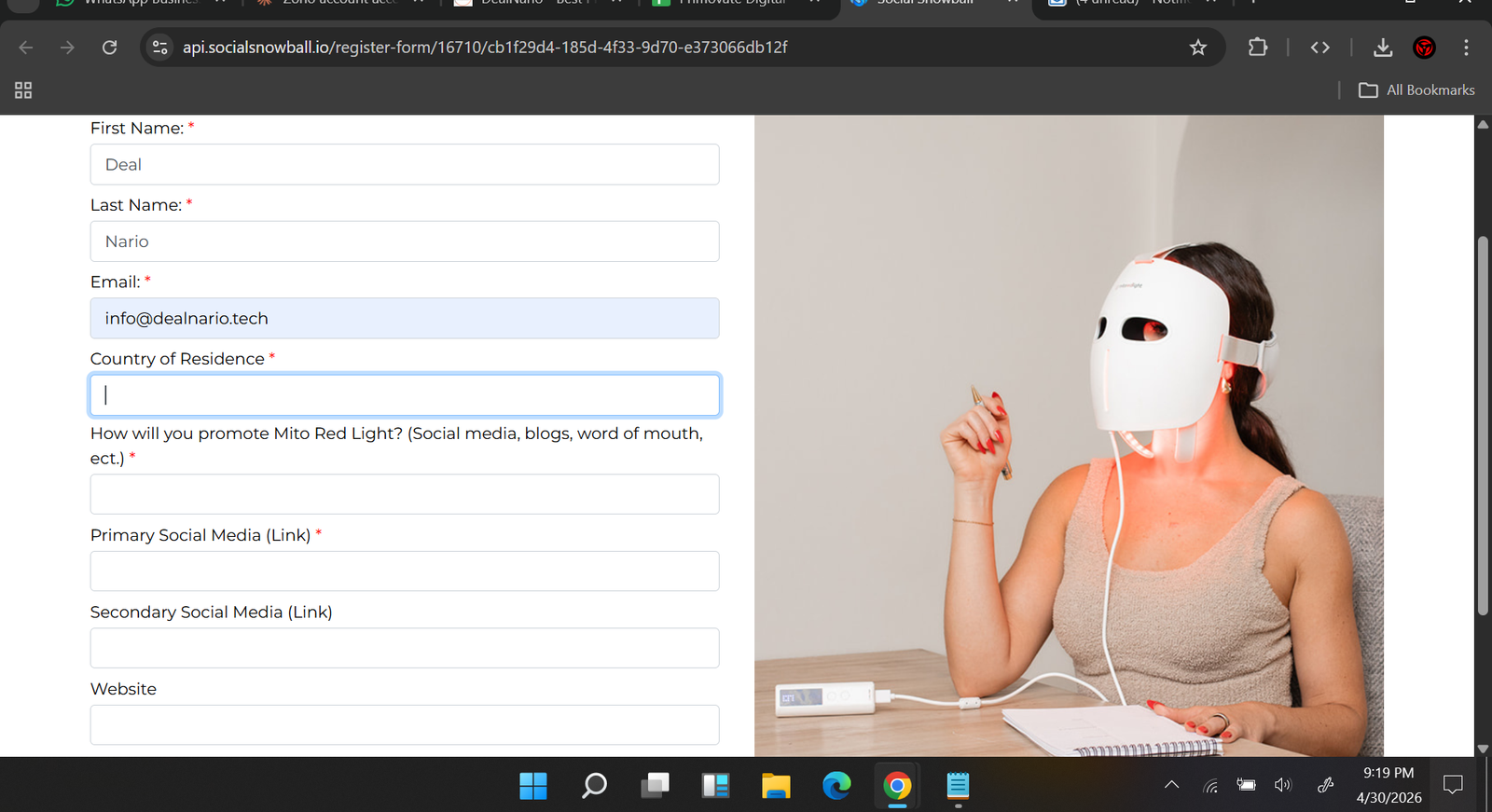Screen dimensions: 1492x812
Task: Open Windows taskbar search
Action: (x=594, y=786)
